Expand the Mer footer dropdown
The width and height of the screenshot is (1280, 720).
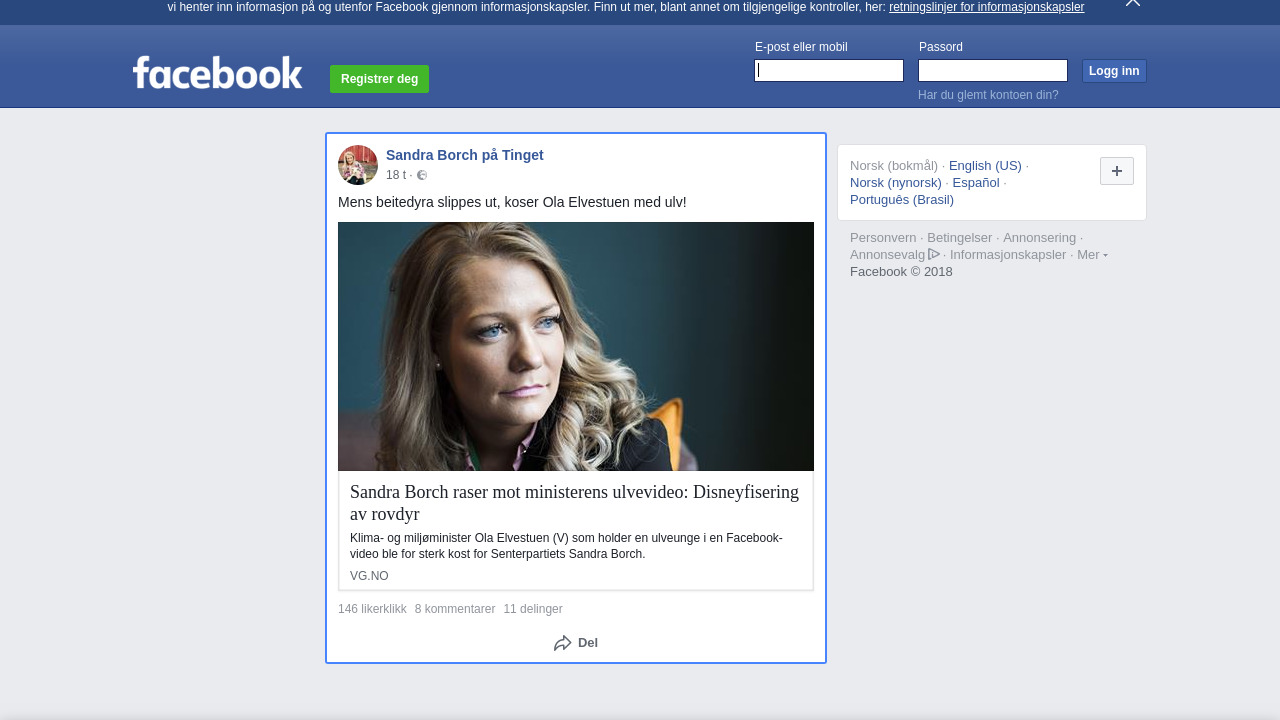(x=1092, y=255)
